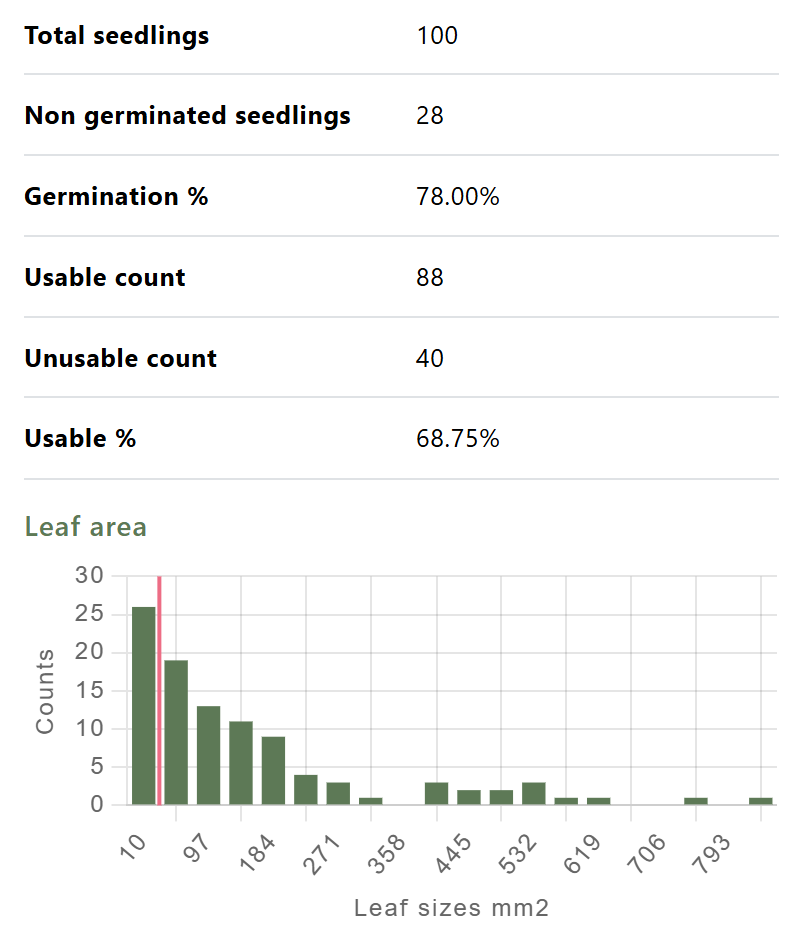Click the "Non germinated seedlings" label
This screenshot has width=808, height=930.
(187, 116)
